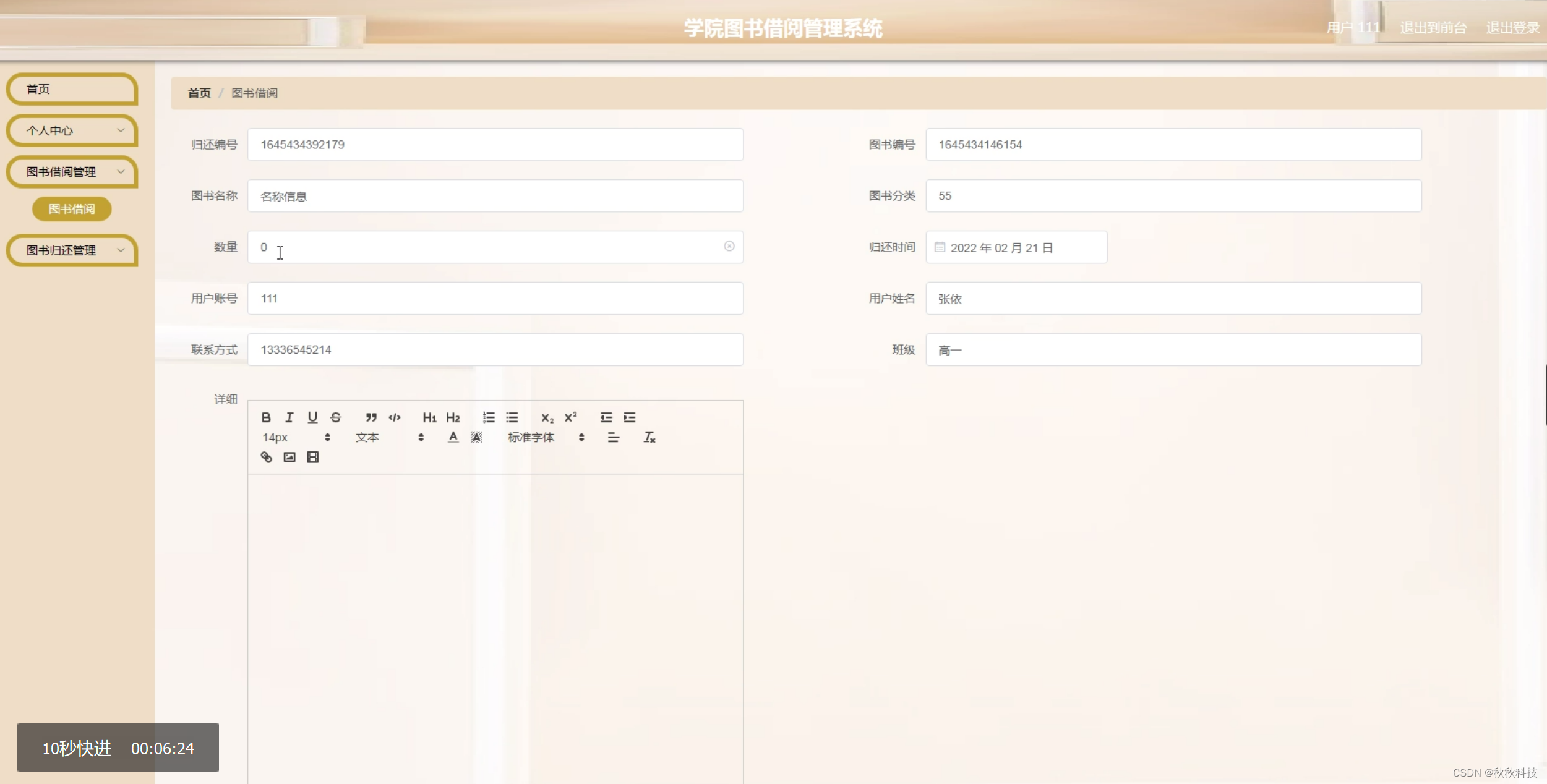Toggle subscript formatting
This screenshot has width=1547, height=784.
(547, 417)
